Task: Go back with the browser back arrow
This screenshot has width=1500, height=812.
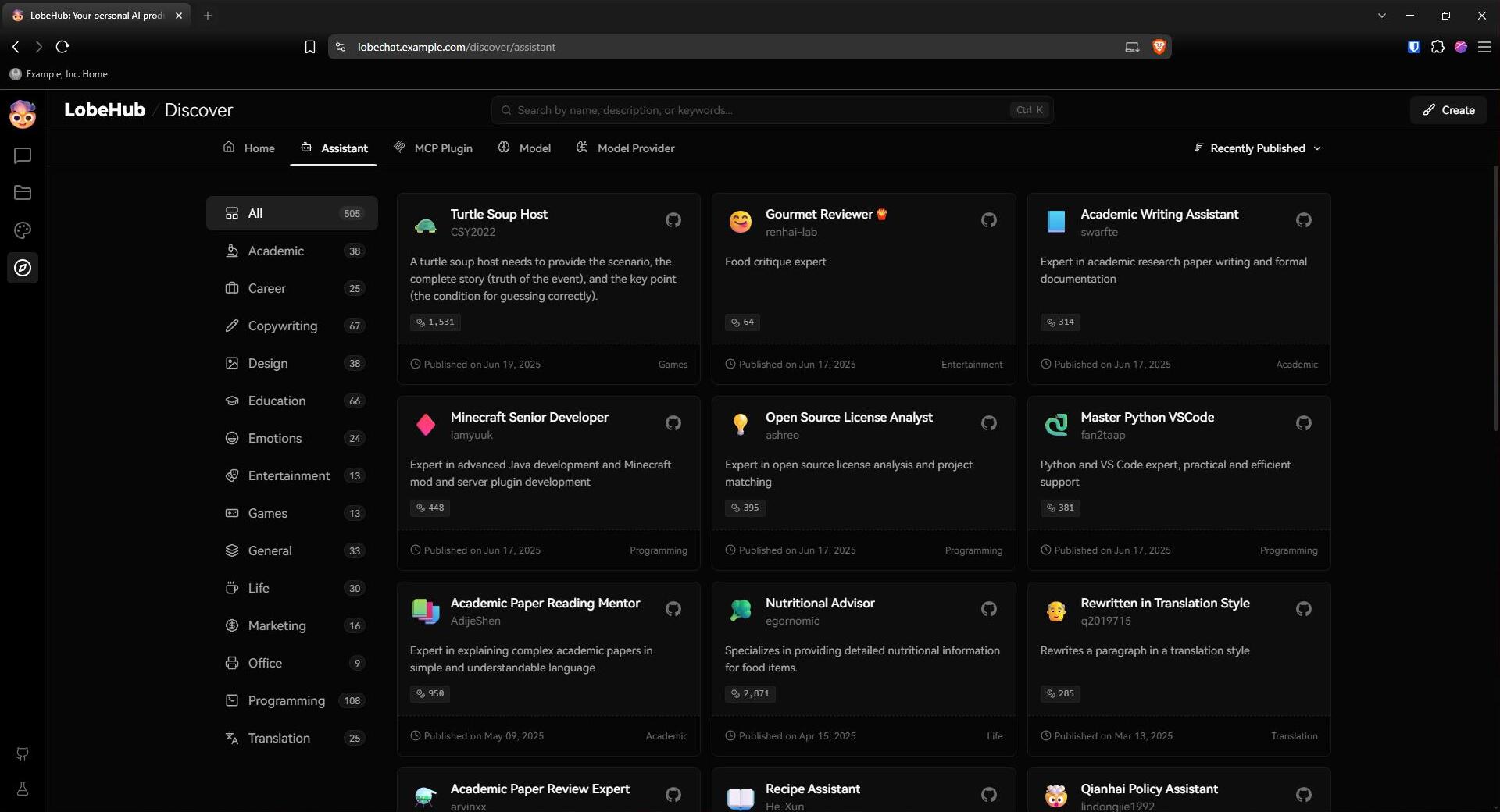Action: pos(16,47)
